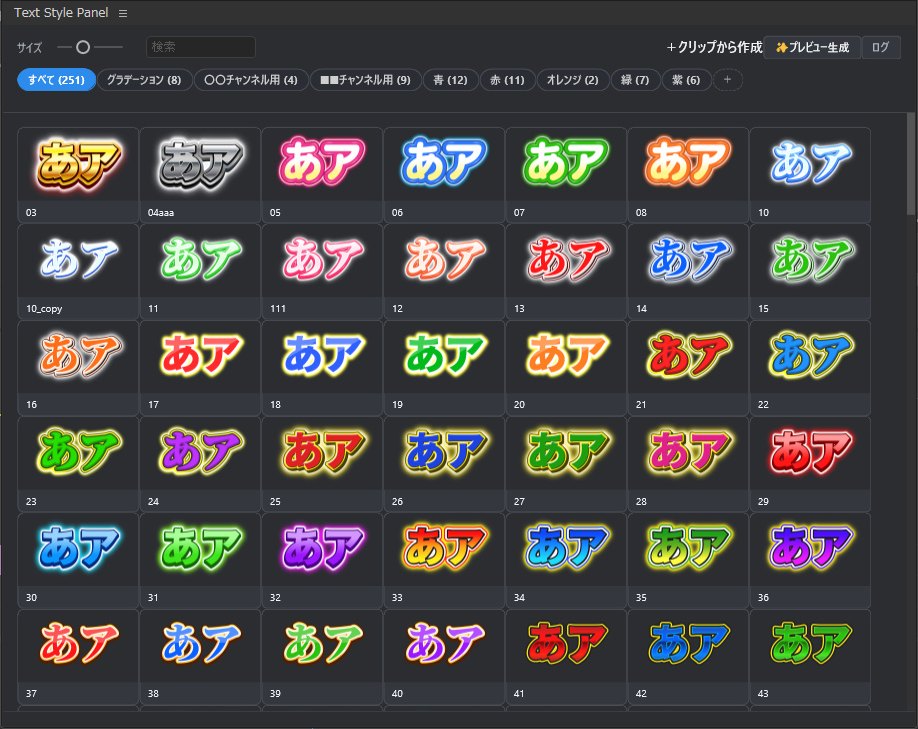Image resolution: width=918 pixels, height=729 pixels.
Task: Select green gradient style thumbnail 35
Action: click(x=688, y=560)
